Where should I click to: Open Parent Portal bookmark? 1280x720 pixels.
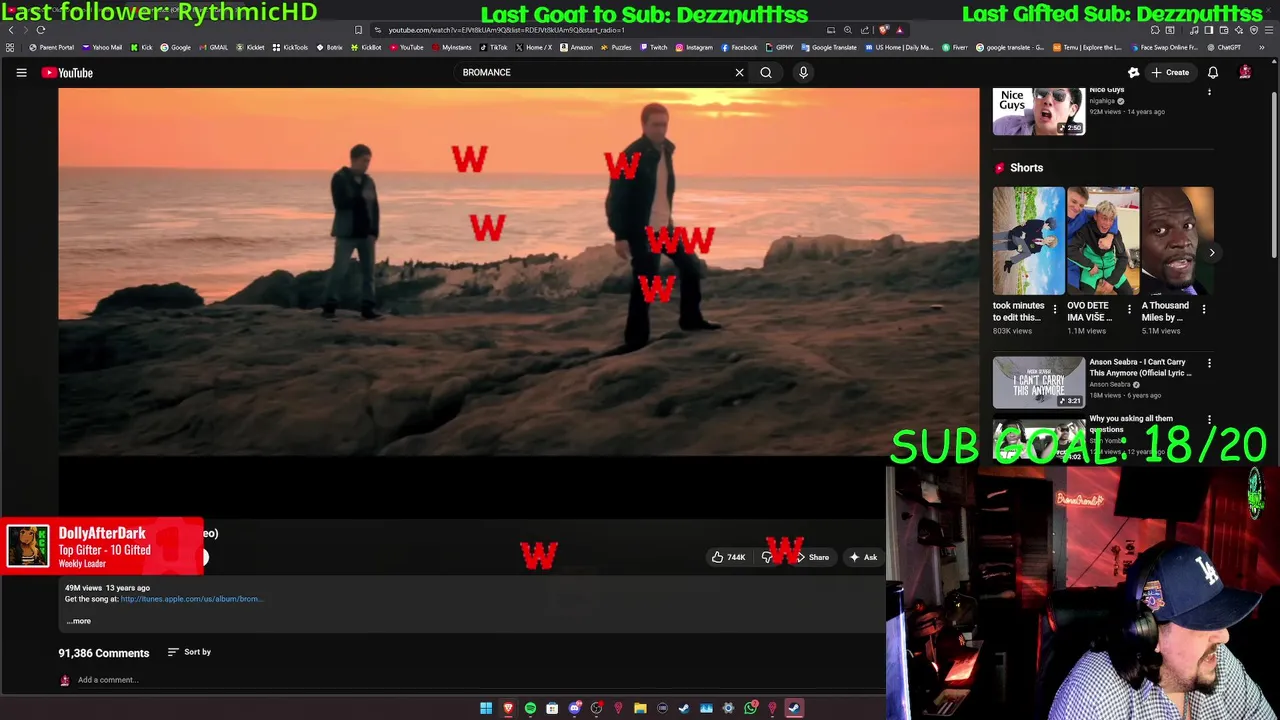(x=52, y=47)
